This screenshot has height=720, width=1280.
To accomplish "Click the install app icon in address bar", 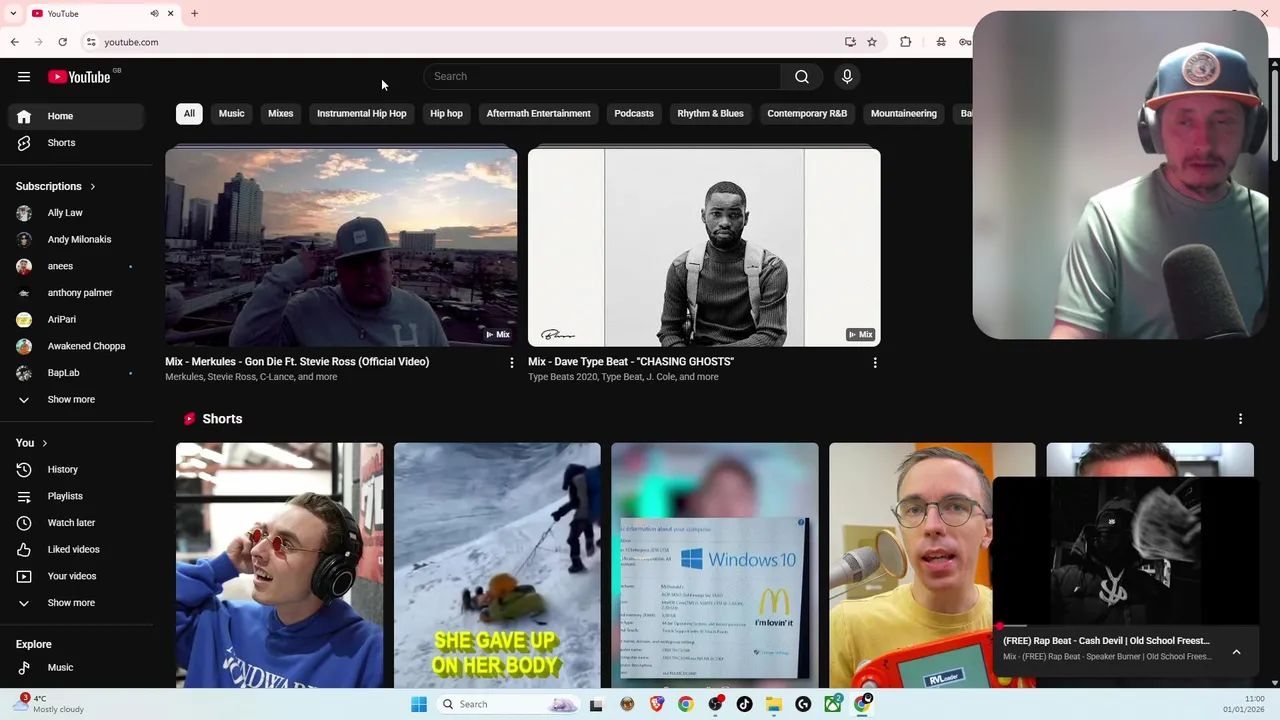I will point(850,42).
